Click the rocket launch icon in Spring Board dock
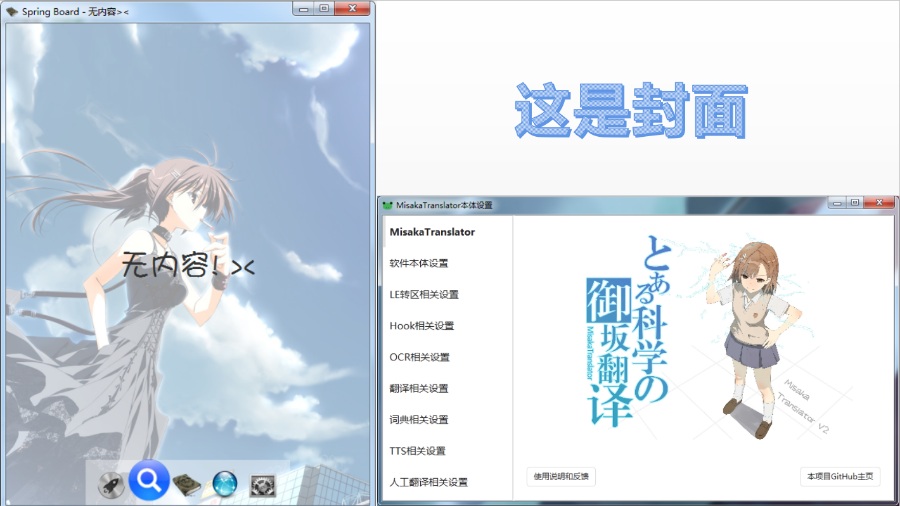 (111, 485)
